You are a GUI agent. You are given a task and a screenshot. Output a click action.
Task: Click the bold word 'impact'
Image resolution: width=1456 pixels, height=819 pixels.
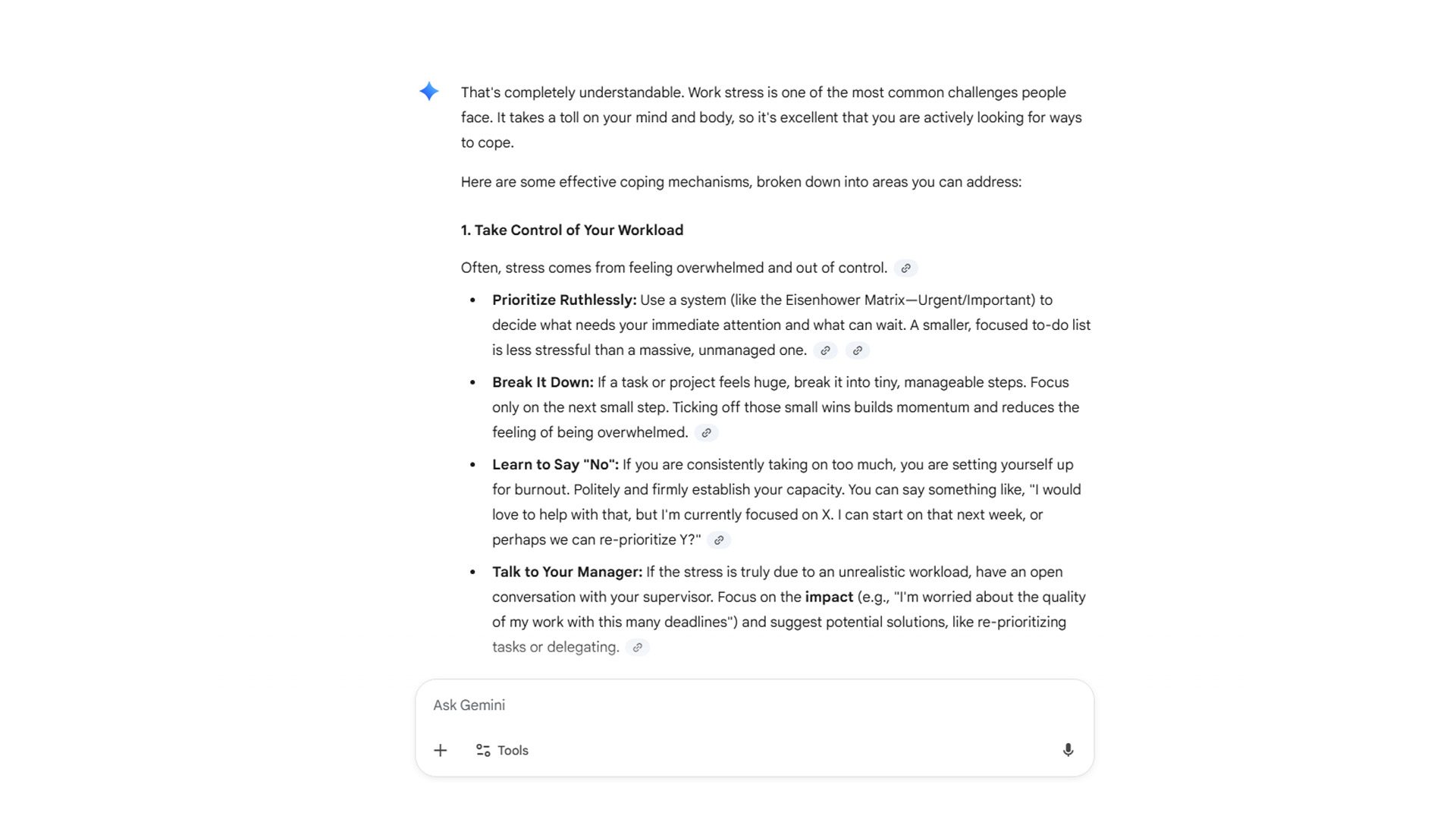pyautogui.click(x=829, y=598)
